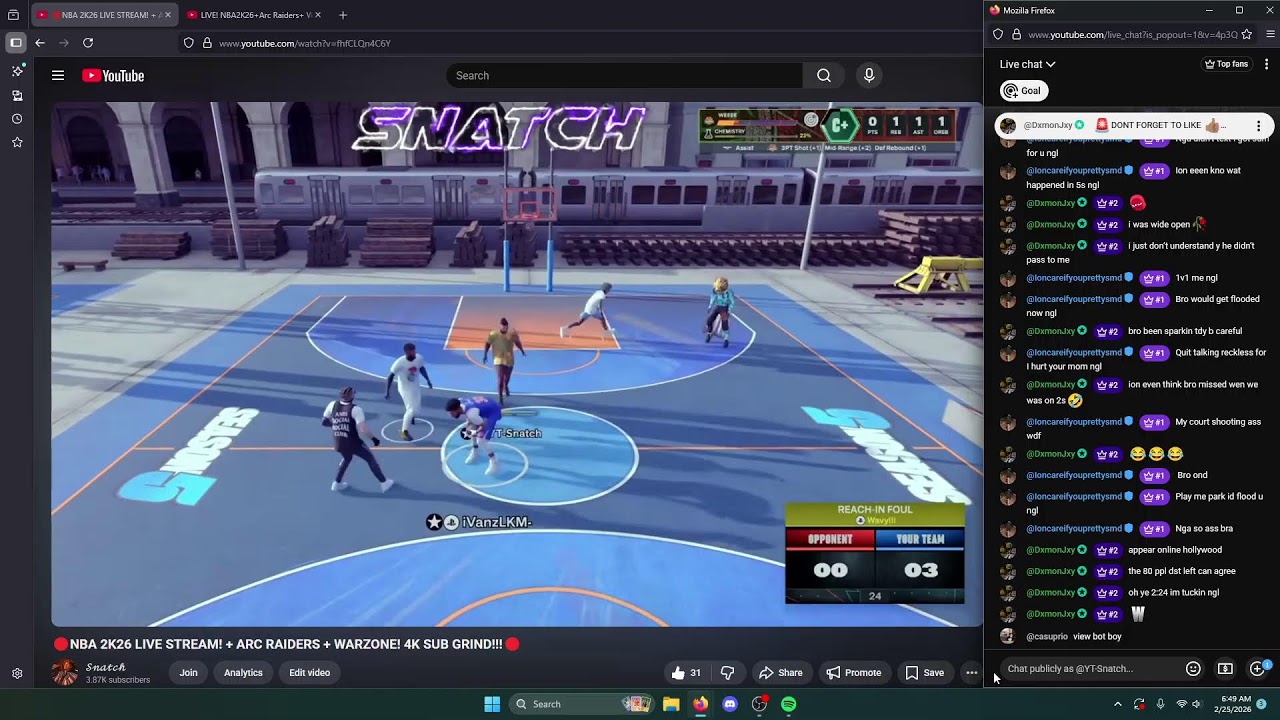Expand the Live chat mode dropdown
Image resolution: width=1280 pixels, height=720 pixels.
(x=1028, y=64)
